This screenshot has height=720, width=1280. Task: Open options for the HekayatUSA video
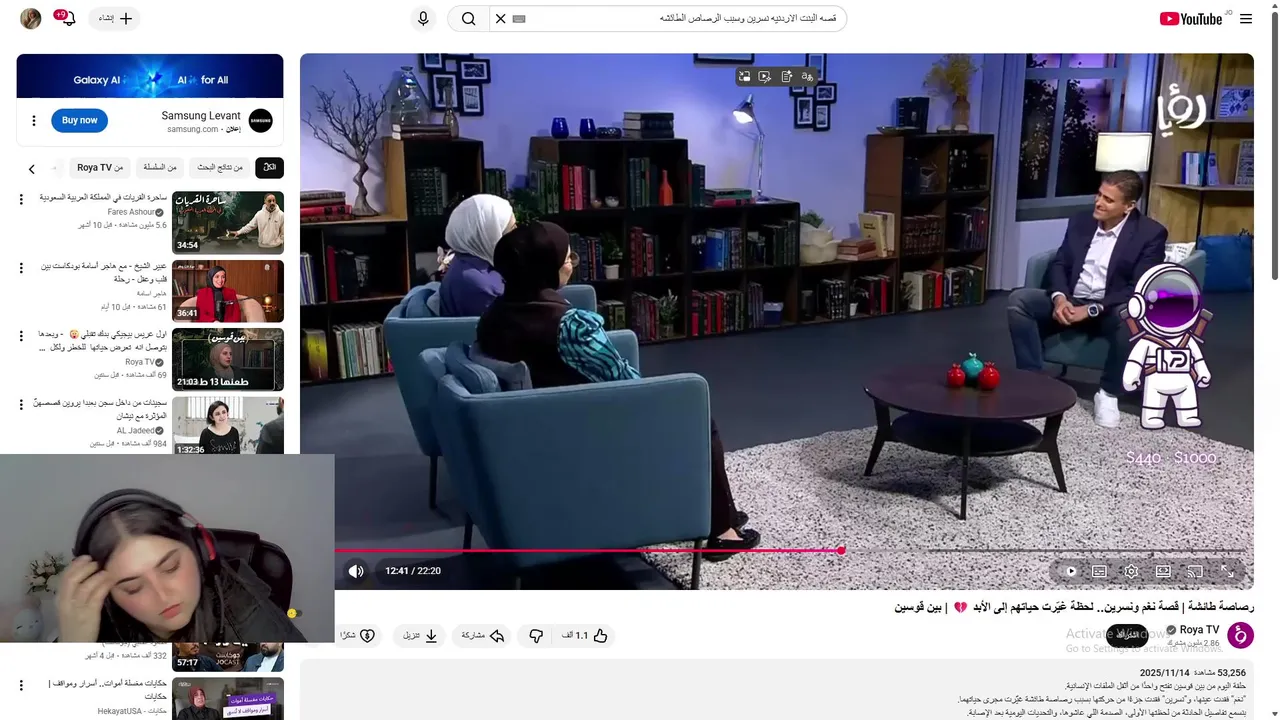[x=21, y=685]
